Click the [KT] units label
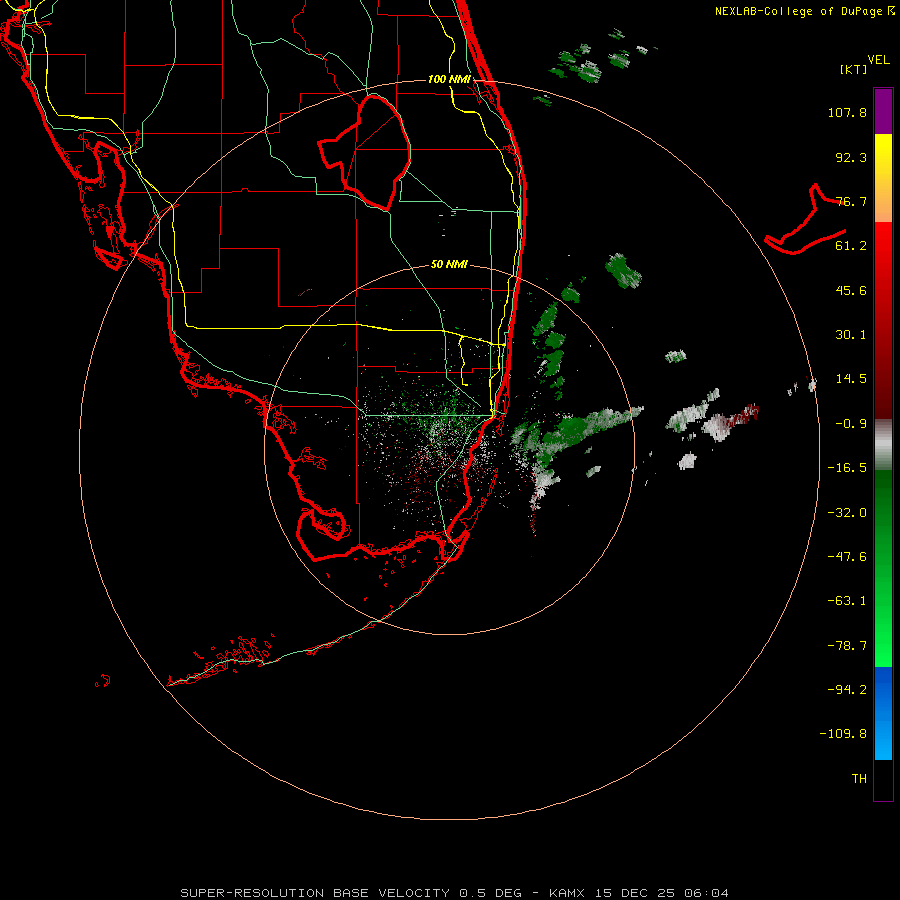The height and width of the screenshot is (900, 900). click(x=854, y=69)
